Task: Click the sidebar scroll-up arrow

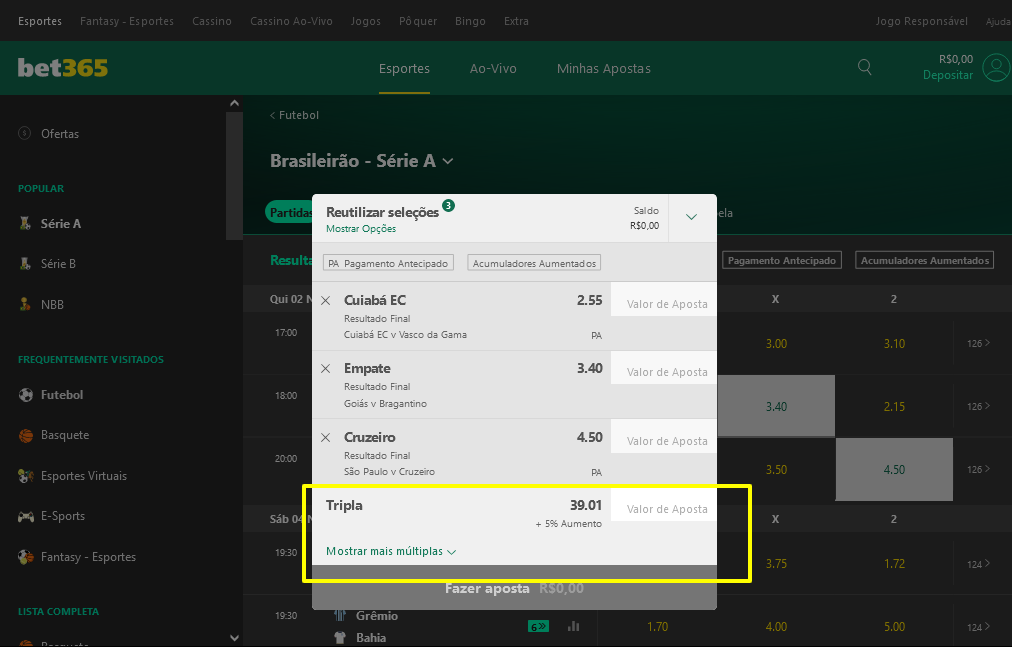Action: point(234,103)
